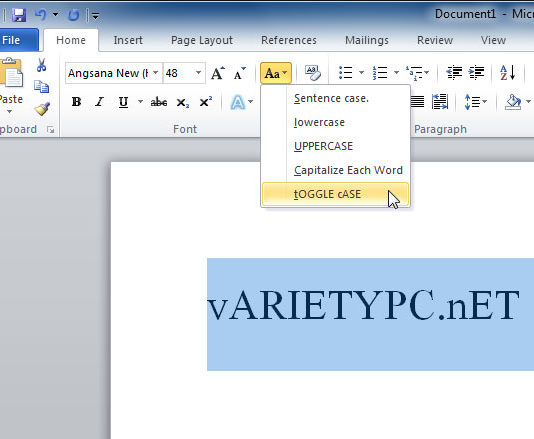Open the View tab

(x=493, y=40)
